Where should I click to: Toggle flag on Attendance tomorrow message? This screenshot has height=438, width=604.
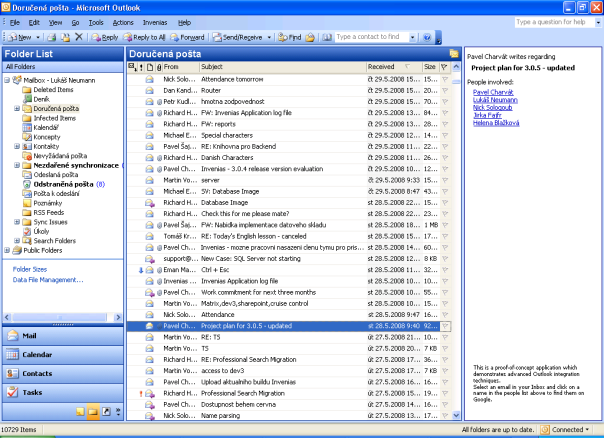pyautogui.click(x=445, y=79)
